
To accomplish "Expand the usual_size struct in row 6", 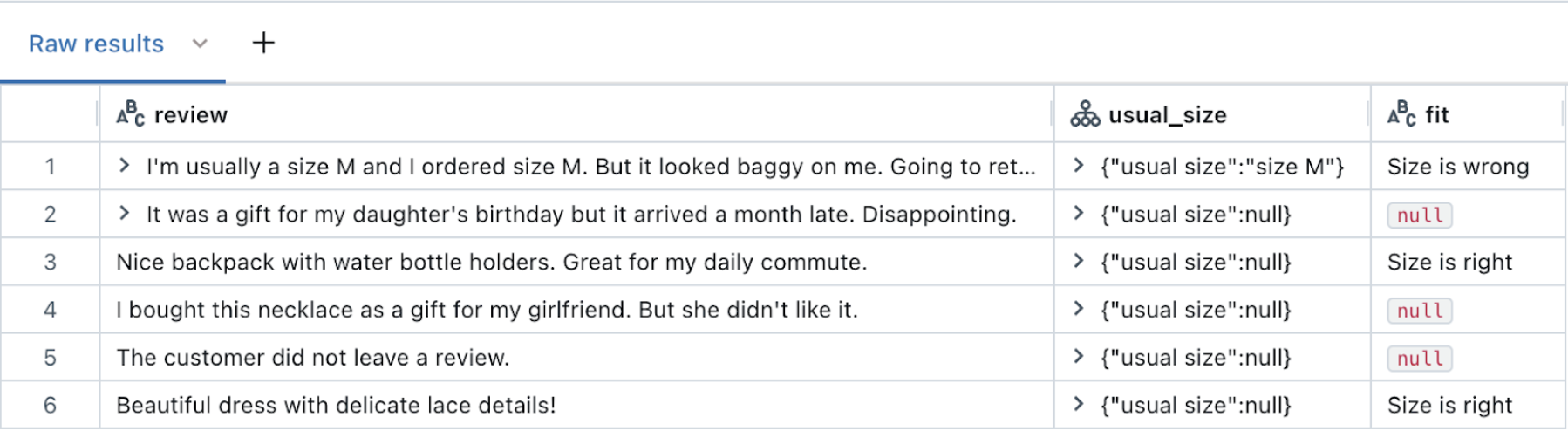I will pyautogui.click(x=1079, y=405).
